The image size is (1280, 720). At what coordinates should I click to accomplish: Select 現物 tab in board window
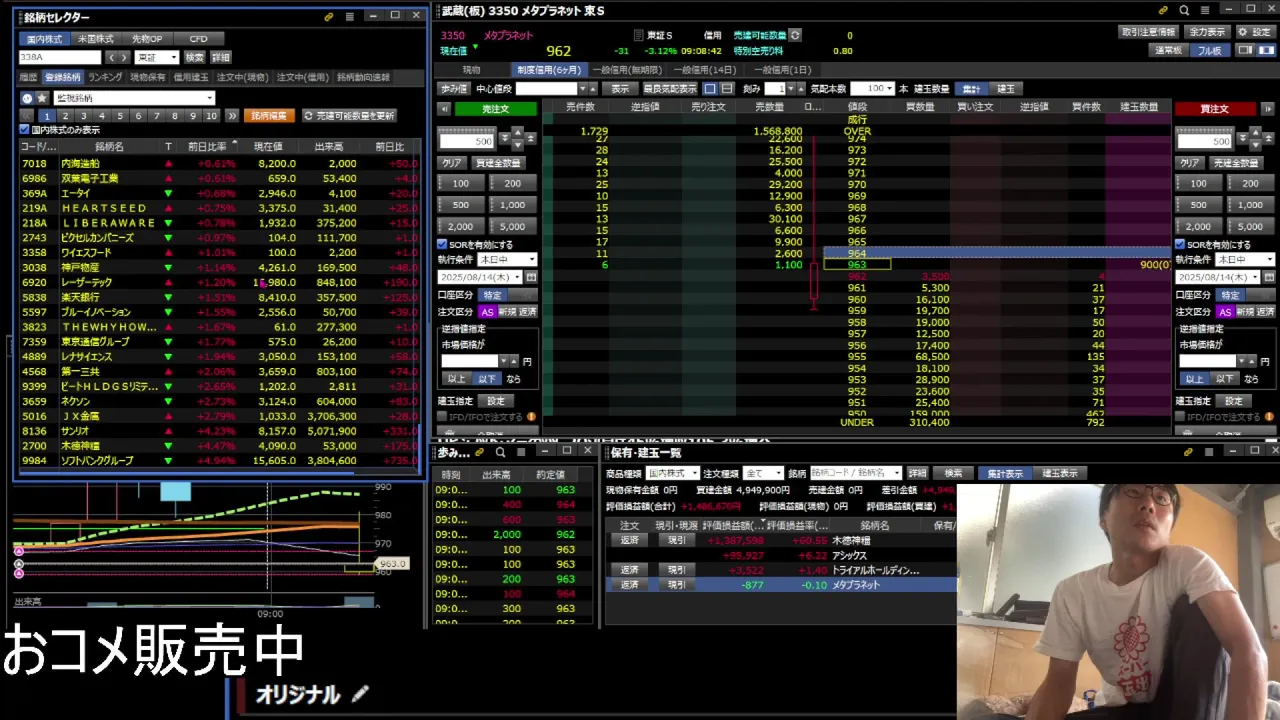pyautogui.click(x=471, y=70)
